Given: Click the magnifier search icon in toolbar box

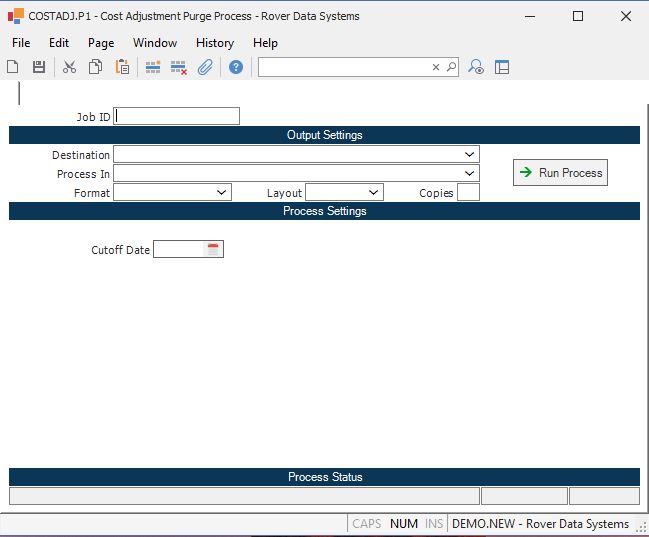Looking at the screenshot, I should [x=451, y=67].
